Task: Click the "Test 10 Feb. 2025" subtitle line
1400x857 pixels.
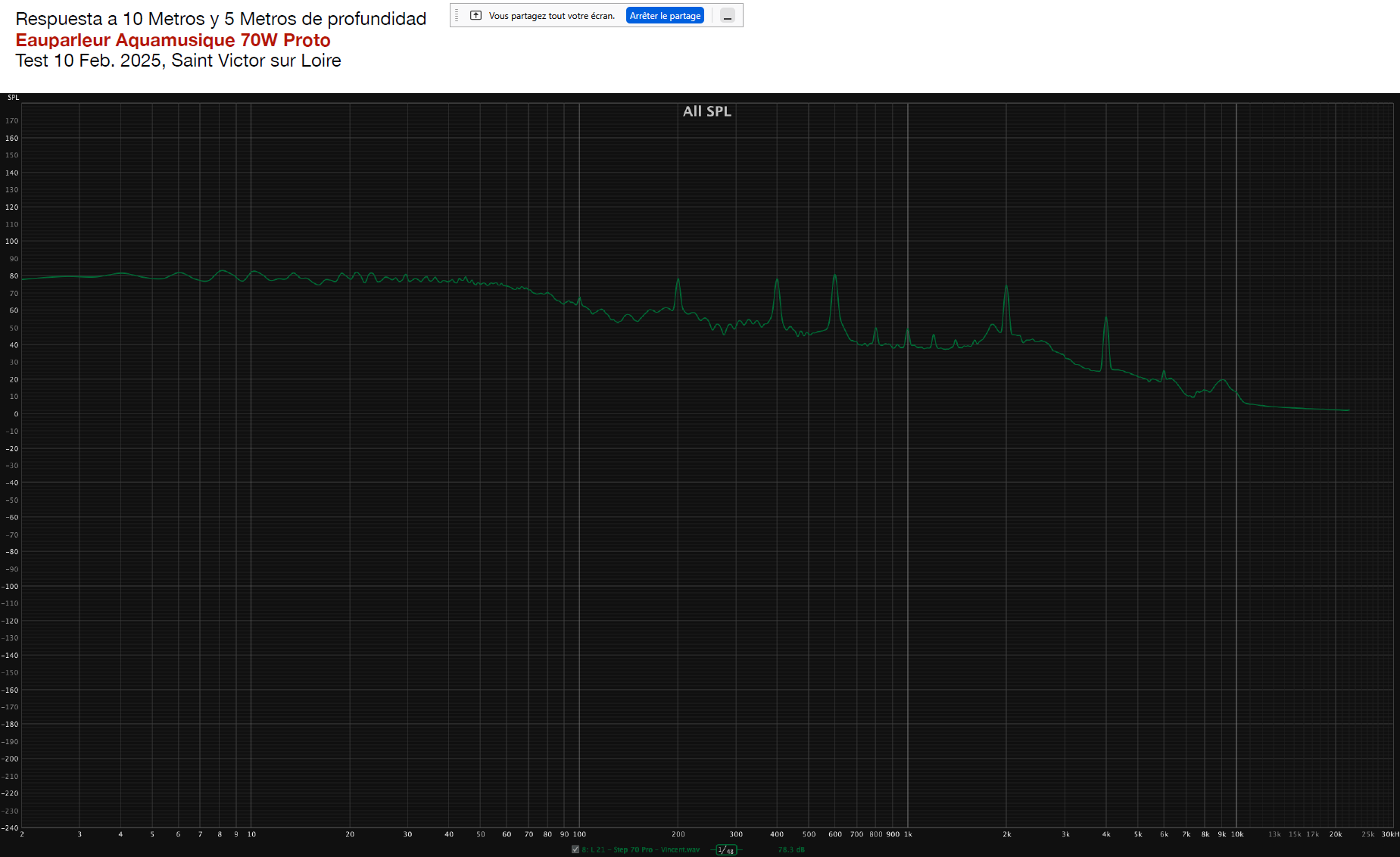Action: click(x=178, y=61)
